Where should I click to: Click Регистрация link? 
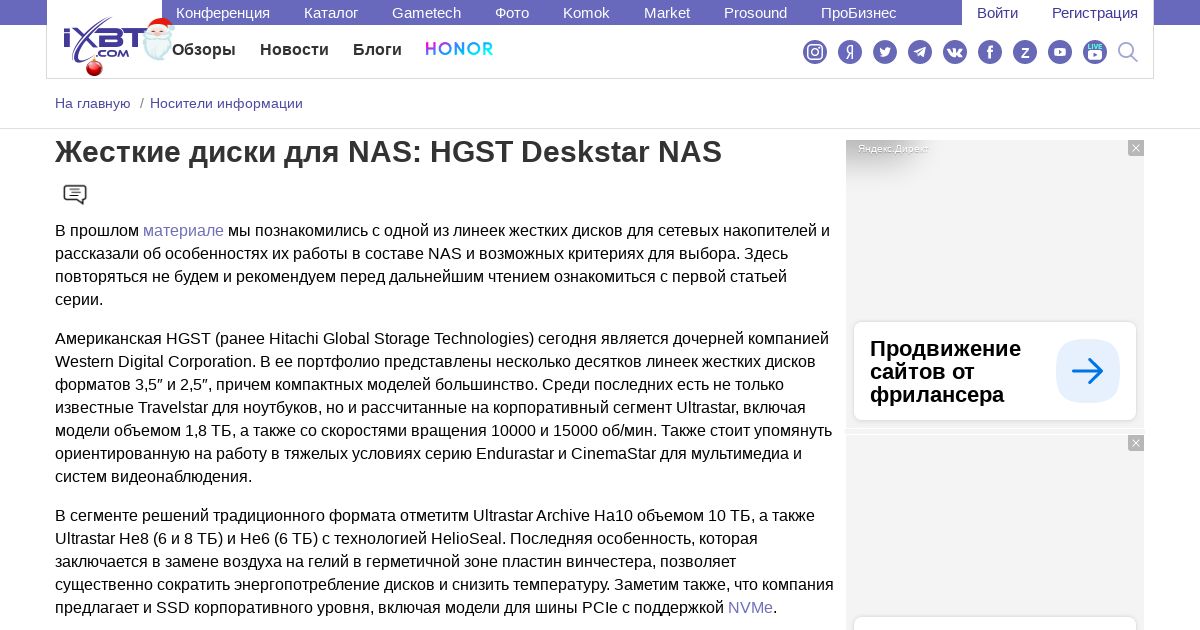[x=1095, y=13]
